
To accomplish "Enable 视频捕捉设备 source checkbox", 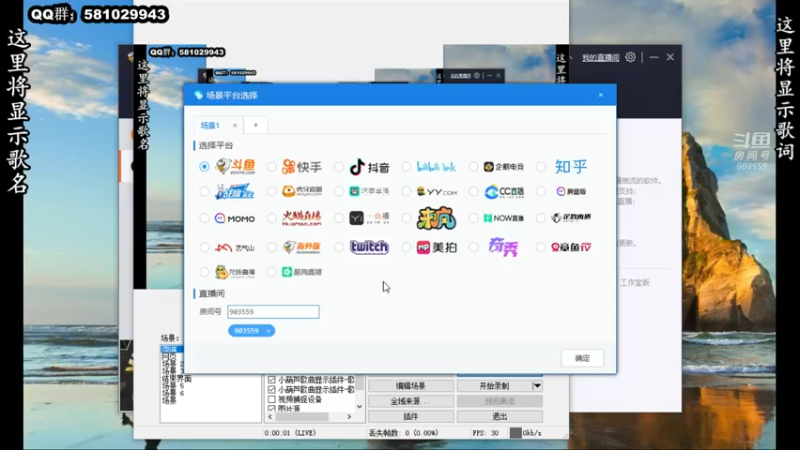I will pos(271,399).
